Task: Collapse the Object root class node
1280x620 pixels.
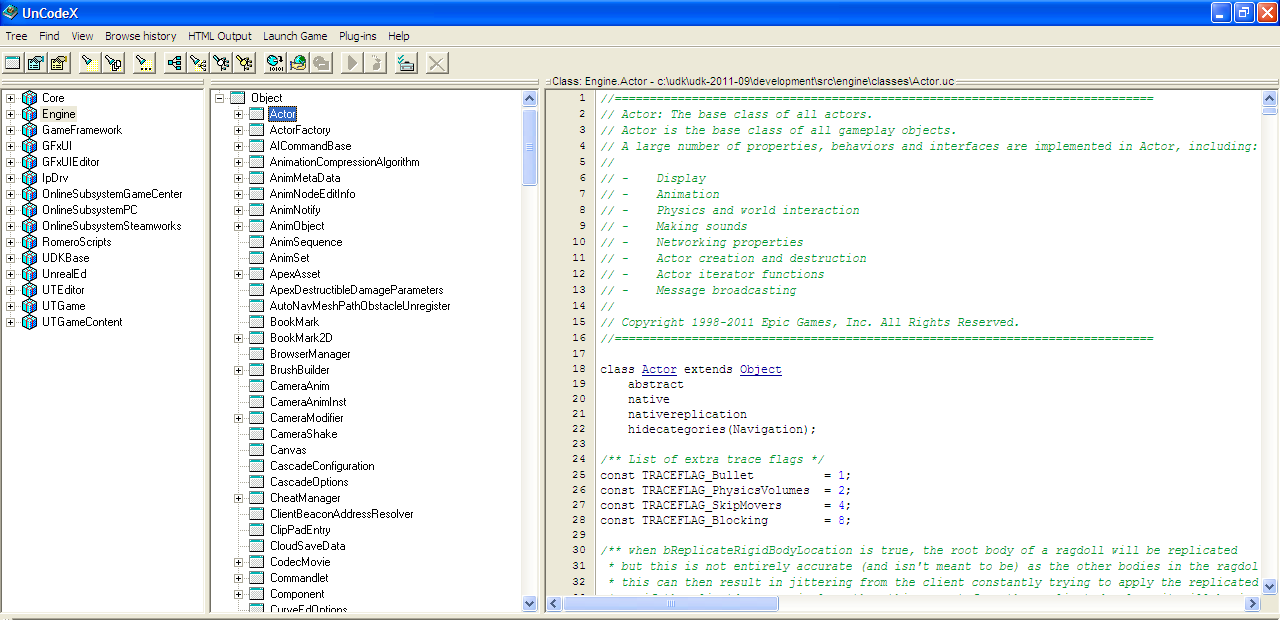Action: click(x=219, y=98)
